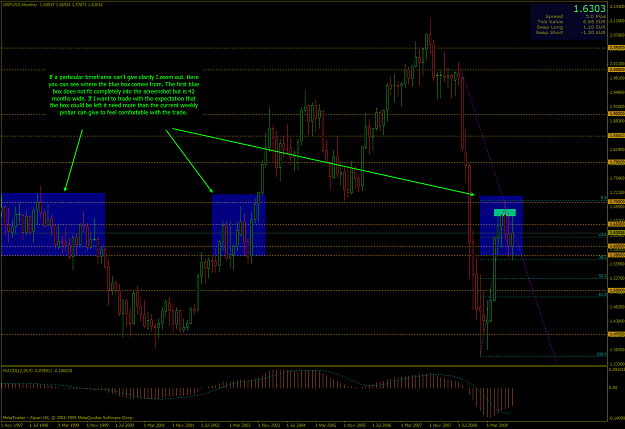Image resolution: width=625 pixels, height=429 pixels.
Task: Click the 1 Jul 2004 date label
Action: 296,425
